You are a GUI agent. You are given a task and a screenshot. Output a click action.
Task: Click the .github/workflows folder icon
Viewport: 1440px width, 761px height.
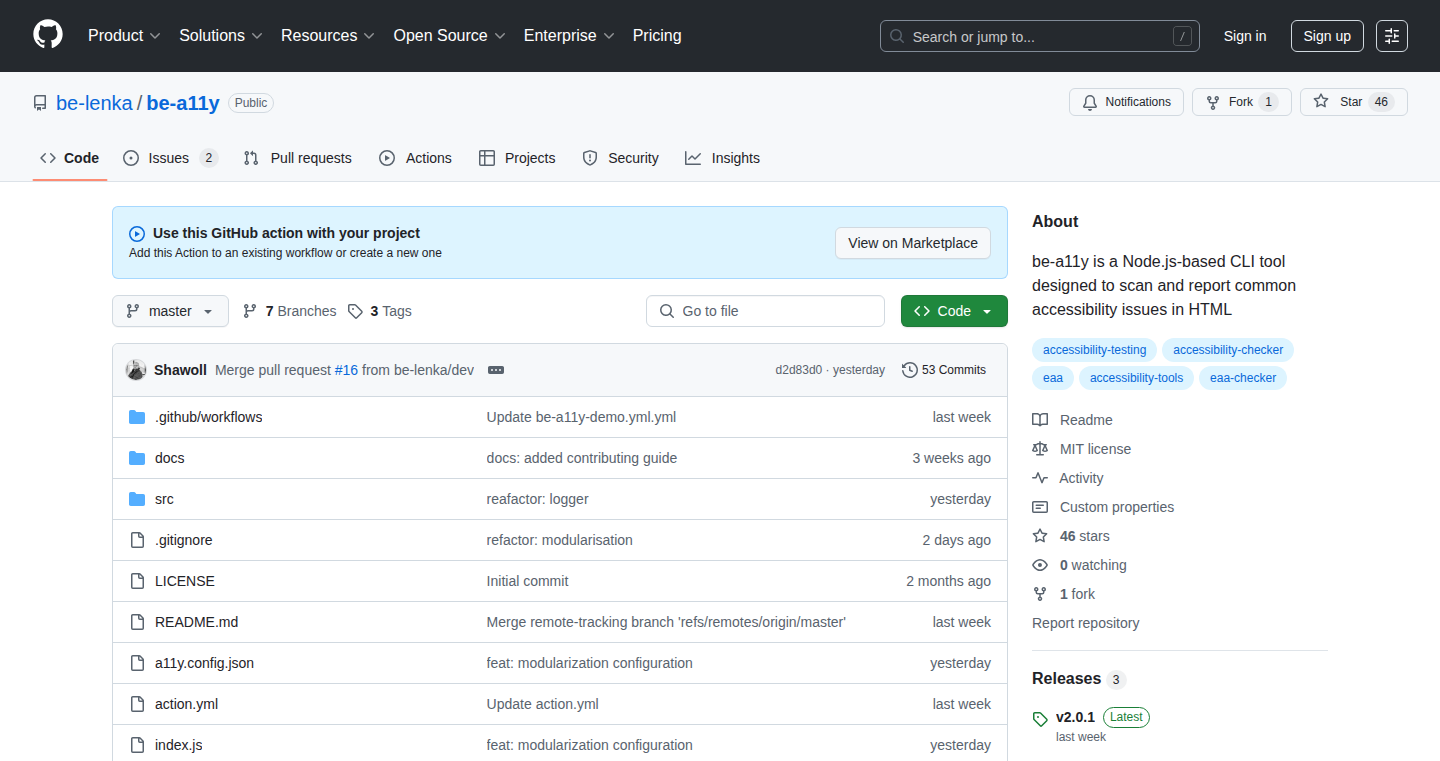tap(137, 417)
